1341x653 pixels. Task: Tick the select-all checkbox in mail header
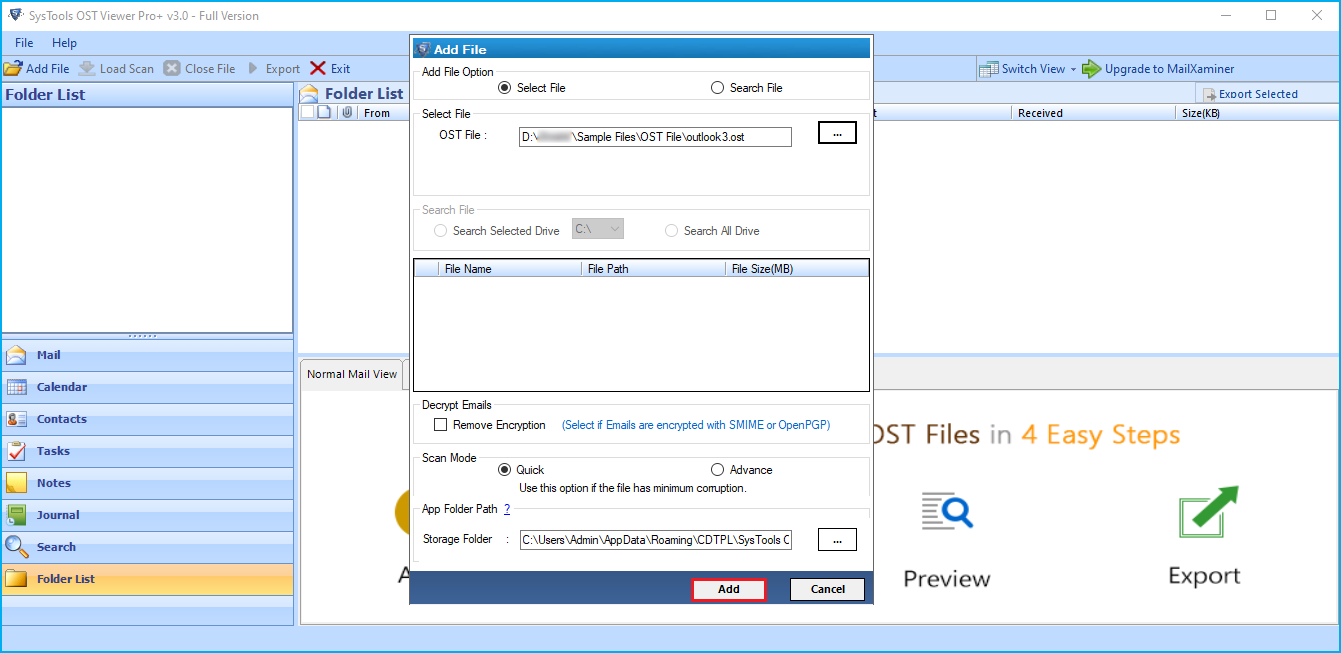coord(308,113)
